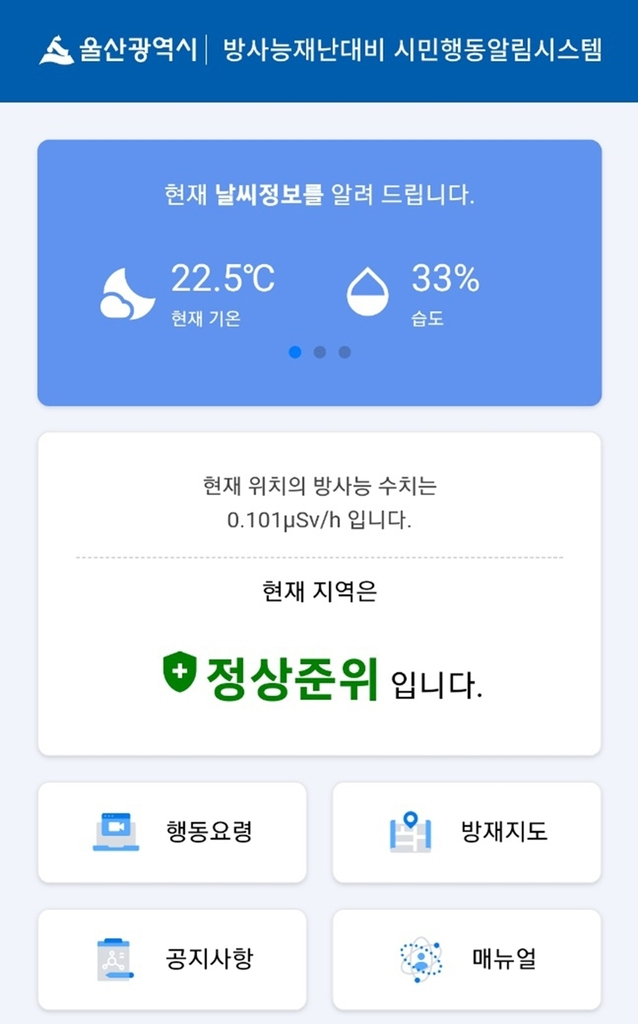This screenshot has width=638, height=1024.
Task: Open the 공지사항 notices section
Action: (170, 957)
